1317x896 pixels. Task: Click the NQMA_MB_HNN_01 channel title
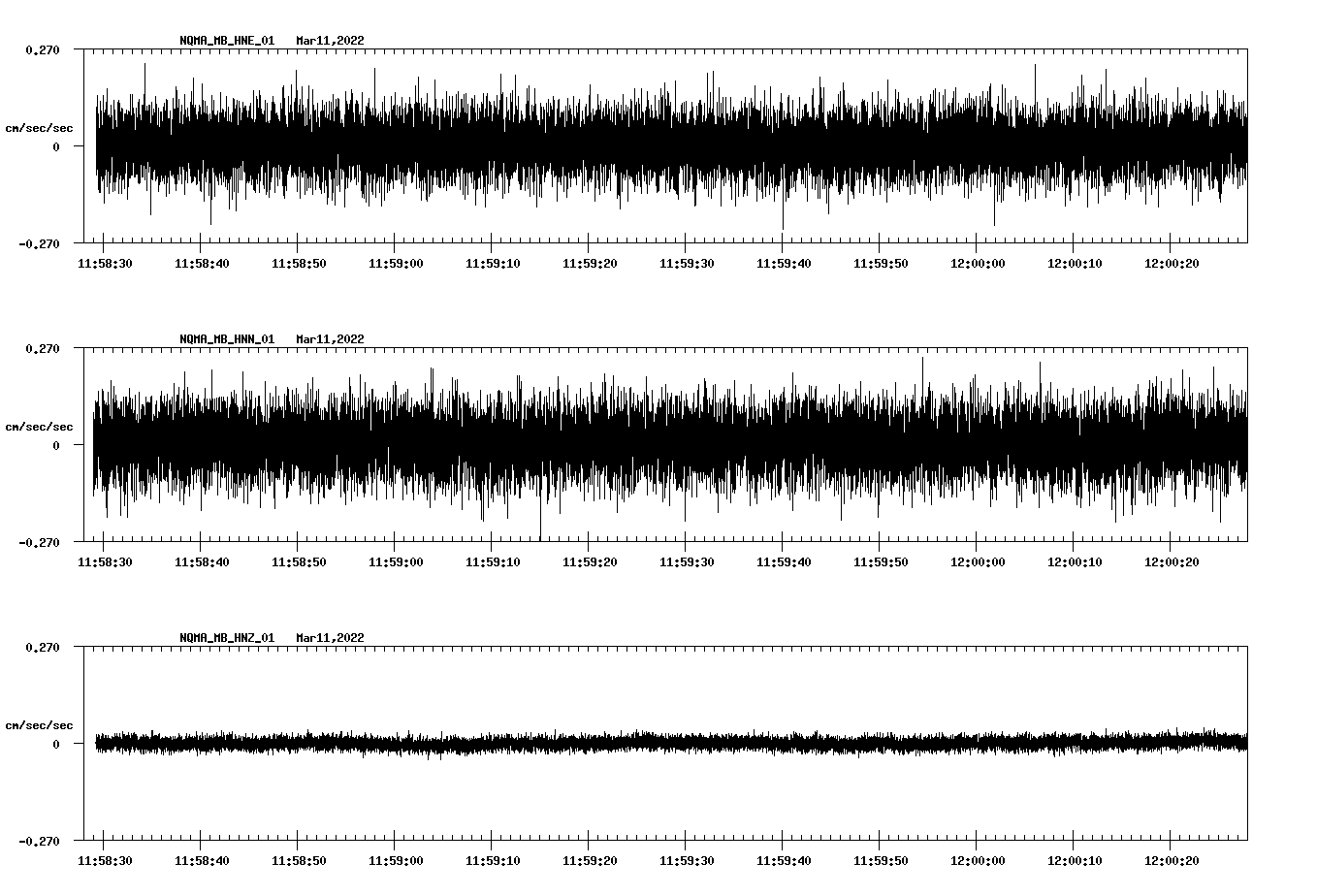(227, 339)
